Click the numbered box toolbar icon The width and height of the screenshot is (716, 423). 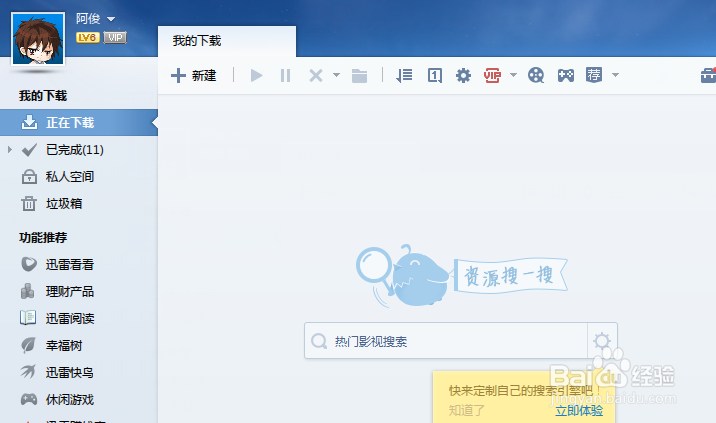click(434, 75)
